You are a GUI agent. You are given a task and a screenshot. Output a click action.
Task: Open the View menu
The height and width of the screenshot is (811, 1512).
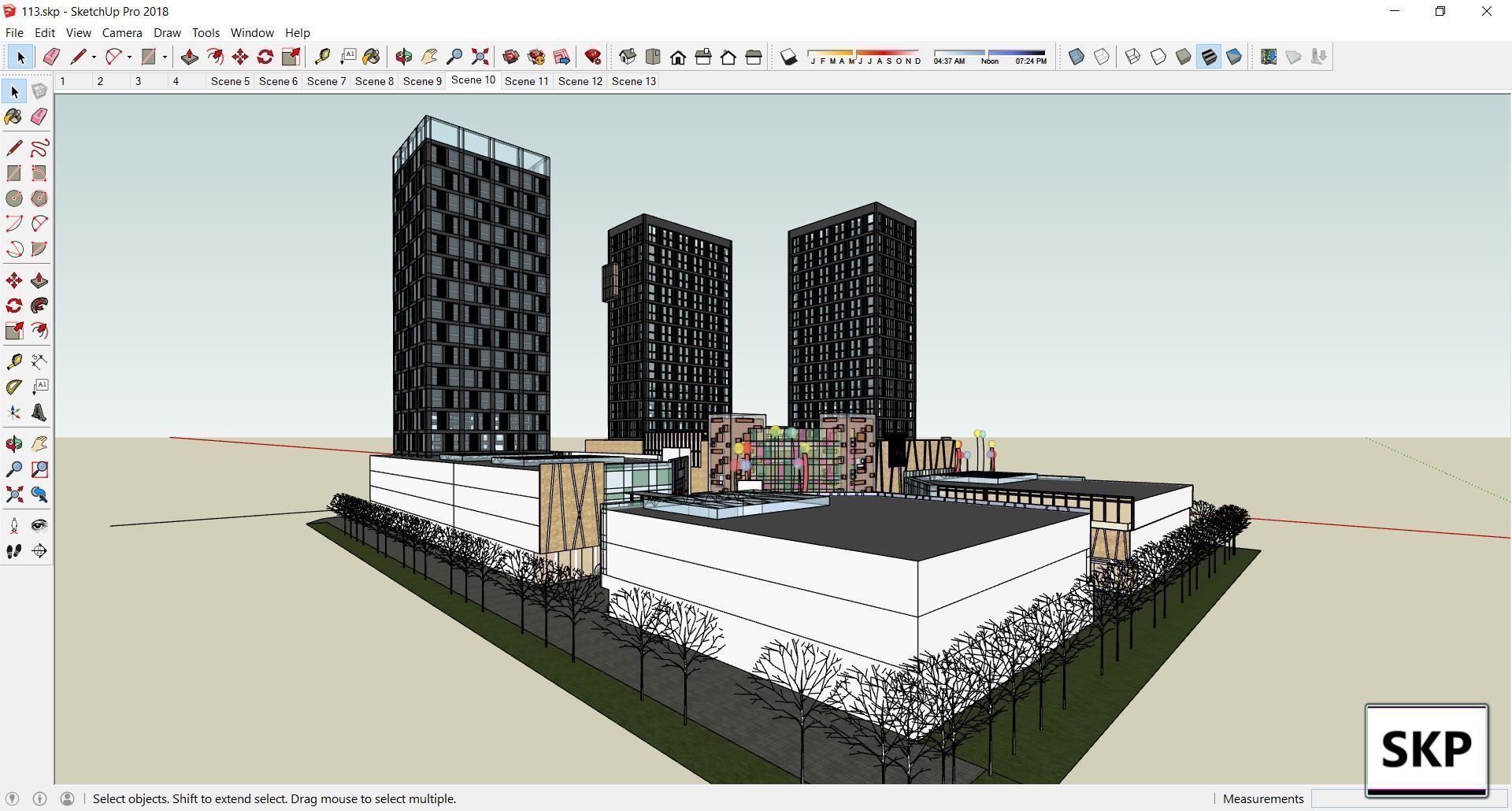tap(78, 32)
